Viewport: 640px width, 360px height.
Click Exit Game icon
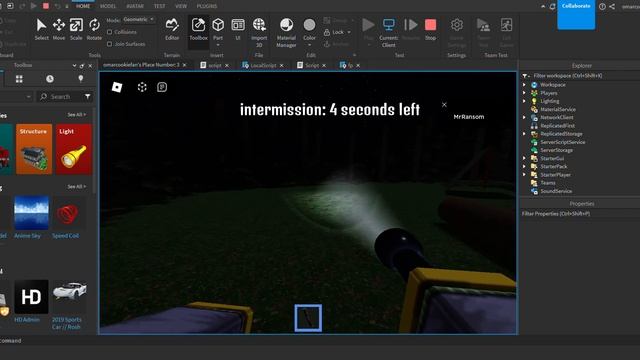click(506, 32)
